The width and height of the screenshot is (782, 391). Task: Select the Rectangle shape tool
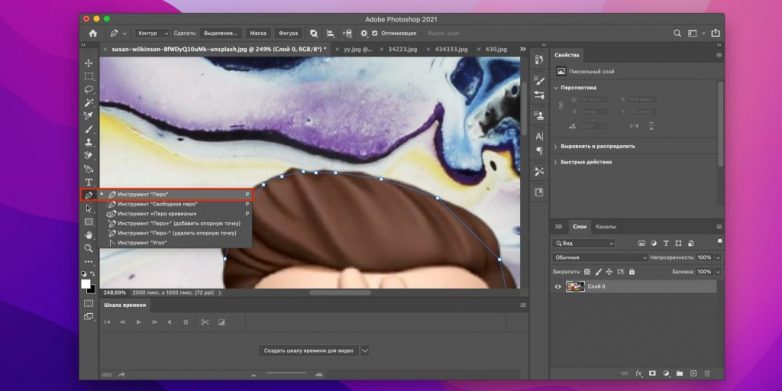pyautogui.click(x=89, y=221)
